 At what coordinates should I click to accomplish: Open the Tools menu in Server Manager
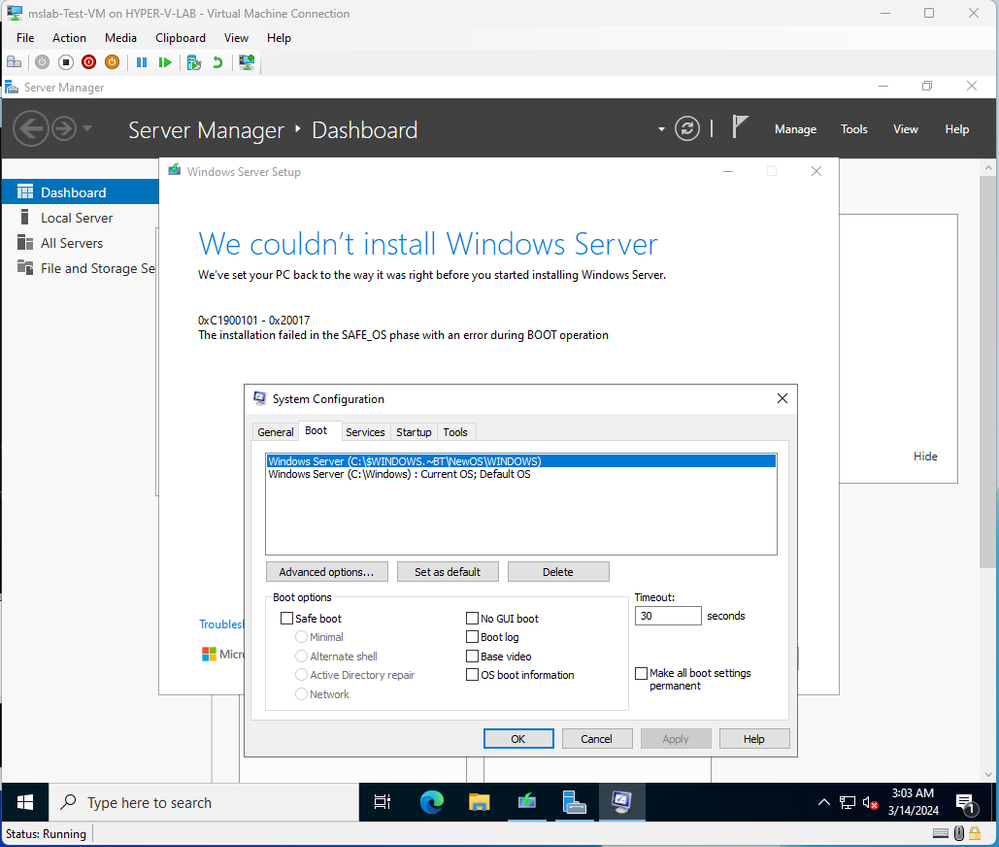pyautogui.click(x=854, y=129)
